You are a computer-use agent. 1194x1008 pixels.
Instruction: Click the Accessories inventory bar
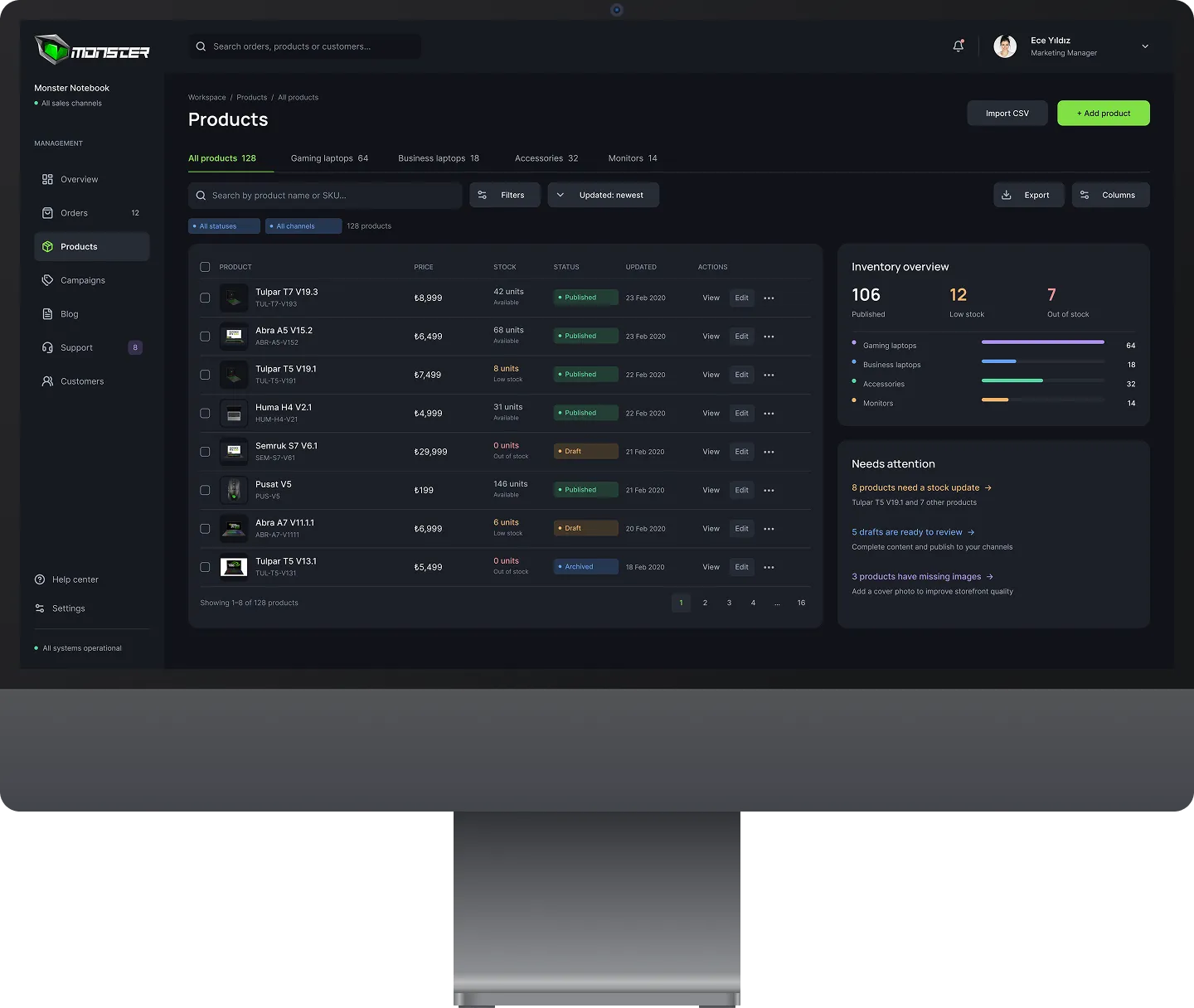coord(1042,380)
